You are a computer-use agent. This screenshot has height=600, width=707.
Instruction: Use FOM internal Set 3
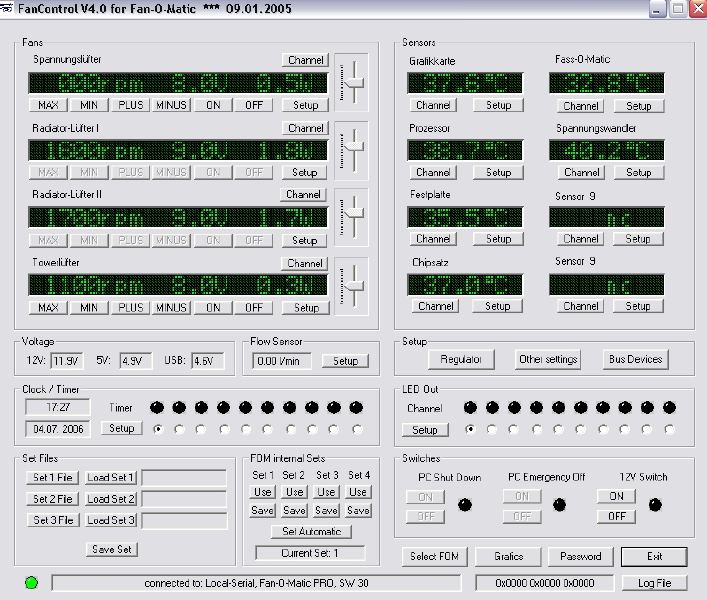326,492
